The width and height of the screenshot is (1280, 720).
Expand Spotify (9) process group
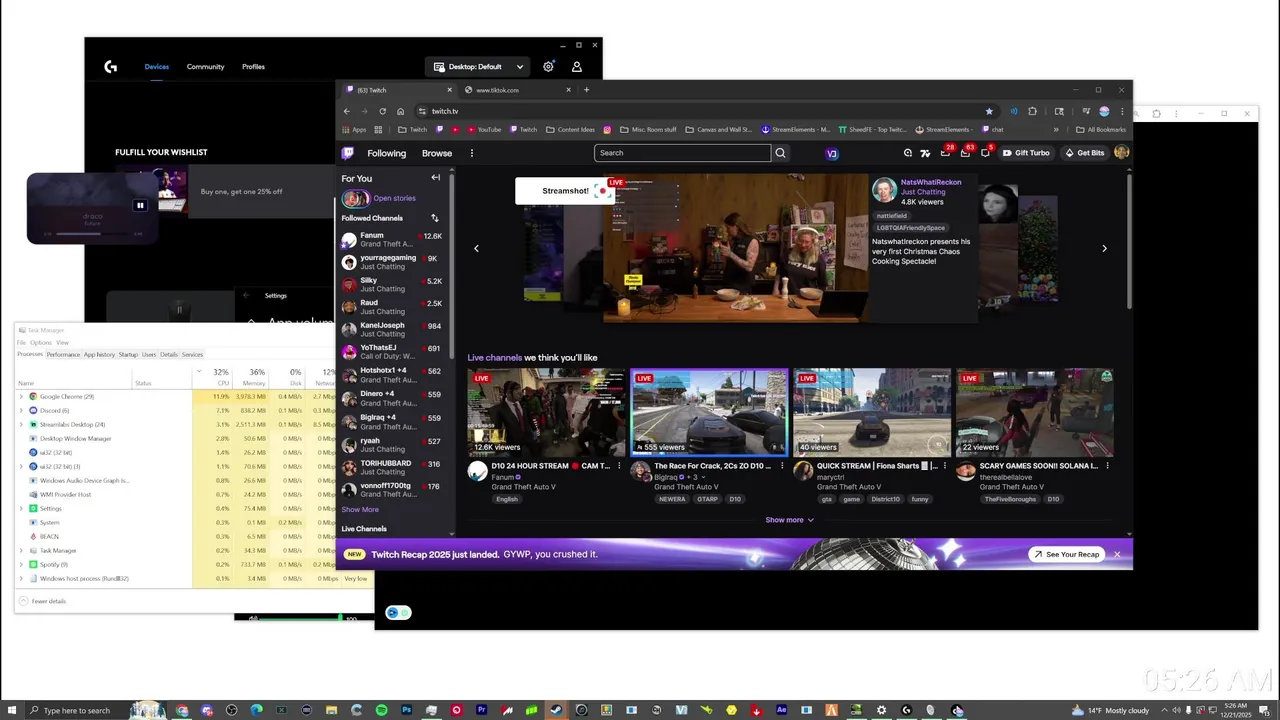21,564
